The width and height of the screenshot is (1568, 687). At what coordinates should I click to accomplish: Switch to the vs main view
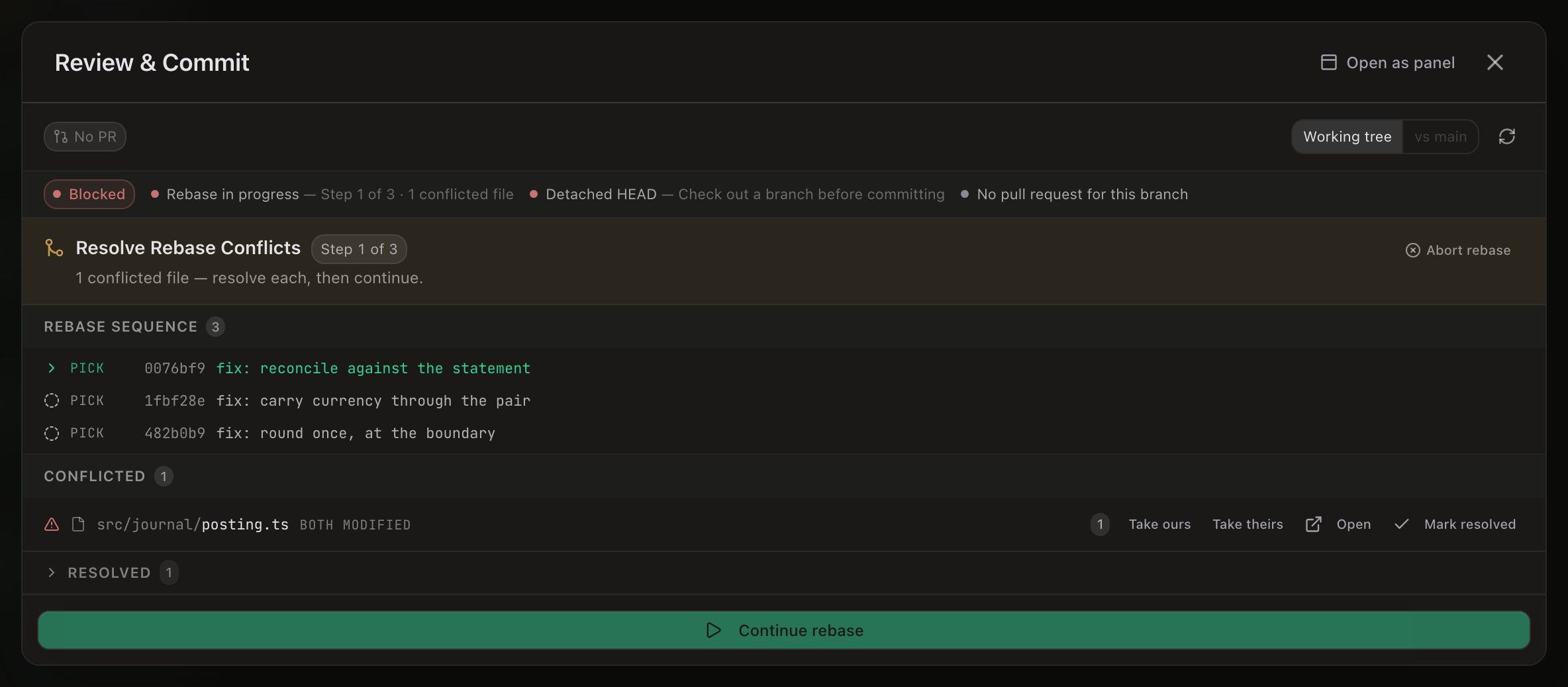coord(1440,136)
